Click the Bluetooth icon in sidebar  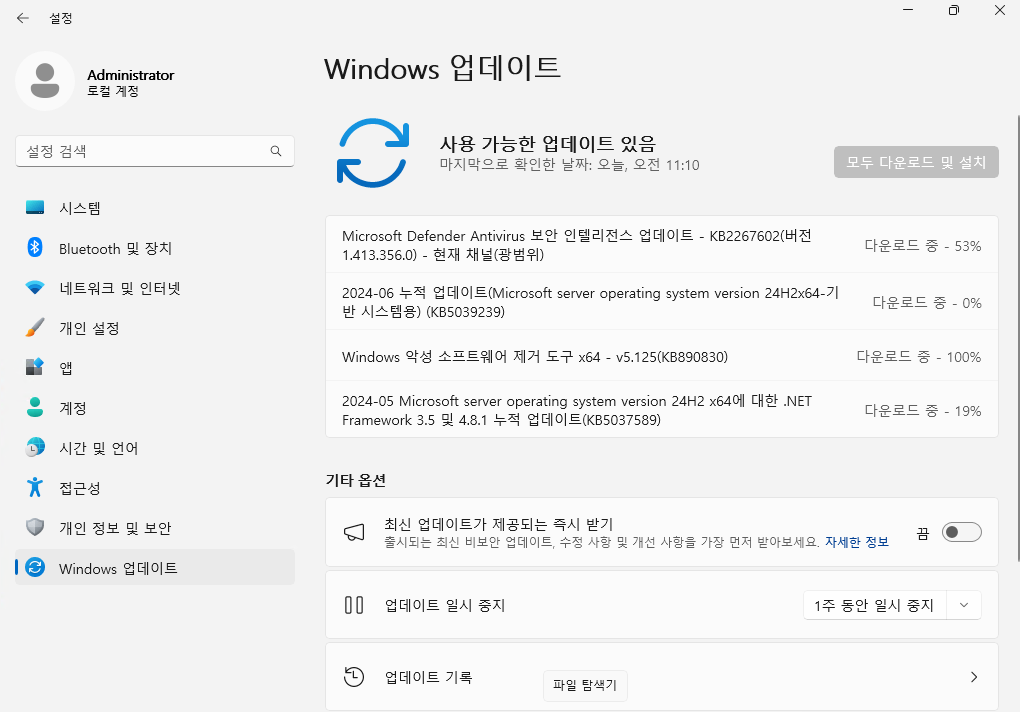(x=35, y=248)
